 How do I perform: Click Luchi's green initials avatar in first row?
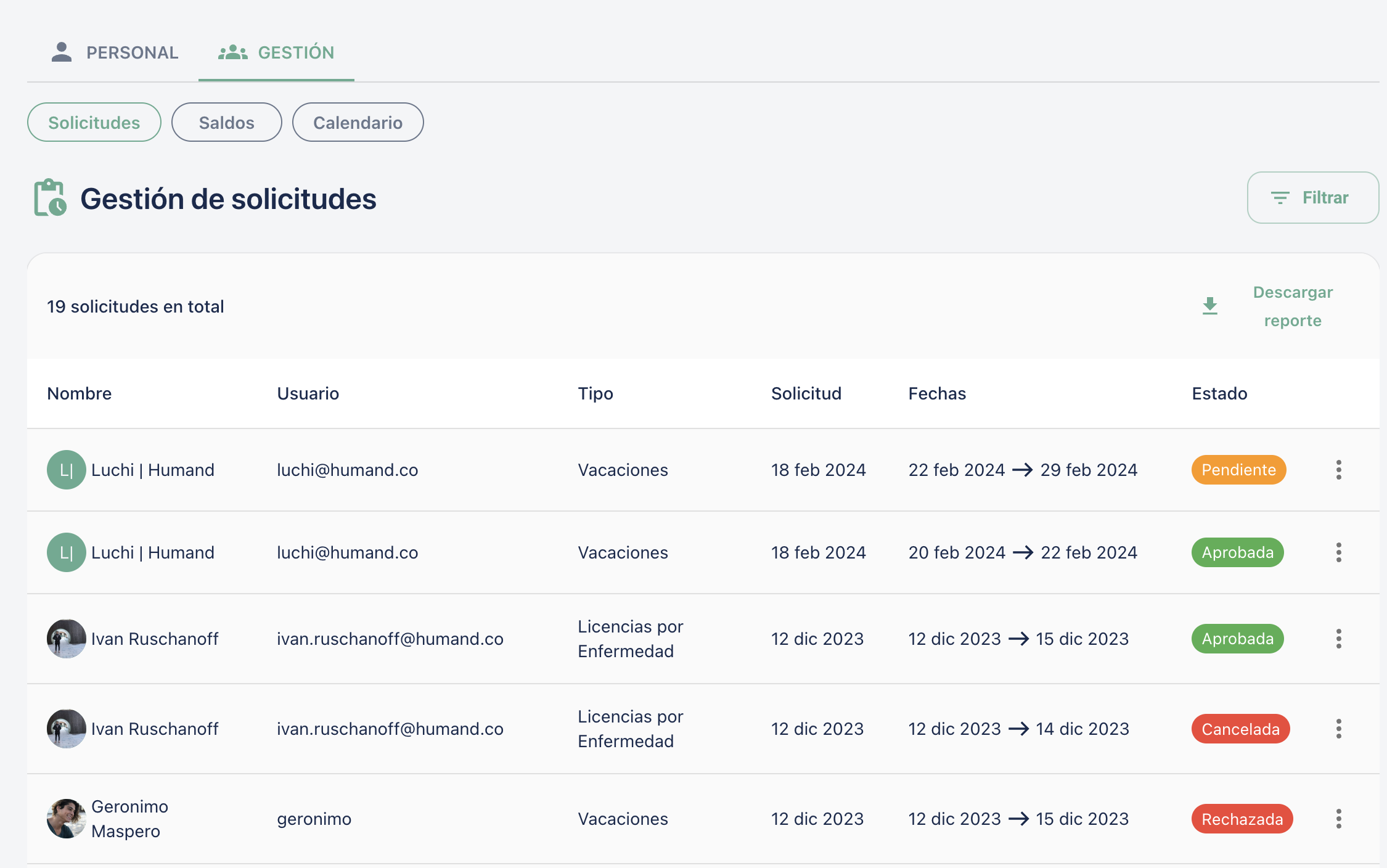pos(67,470)
